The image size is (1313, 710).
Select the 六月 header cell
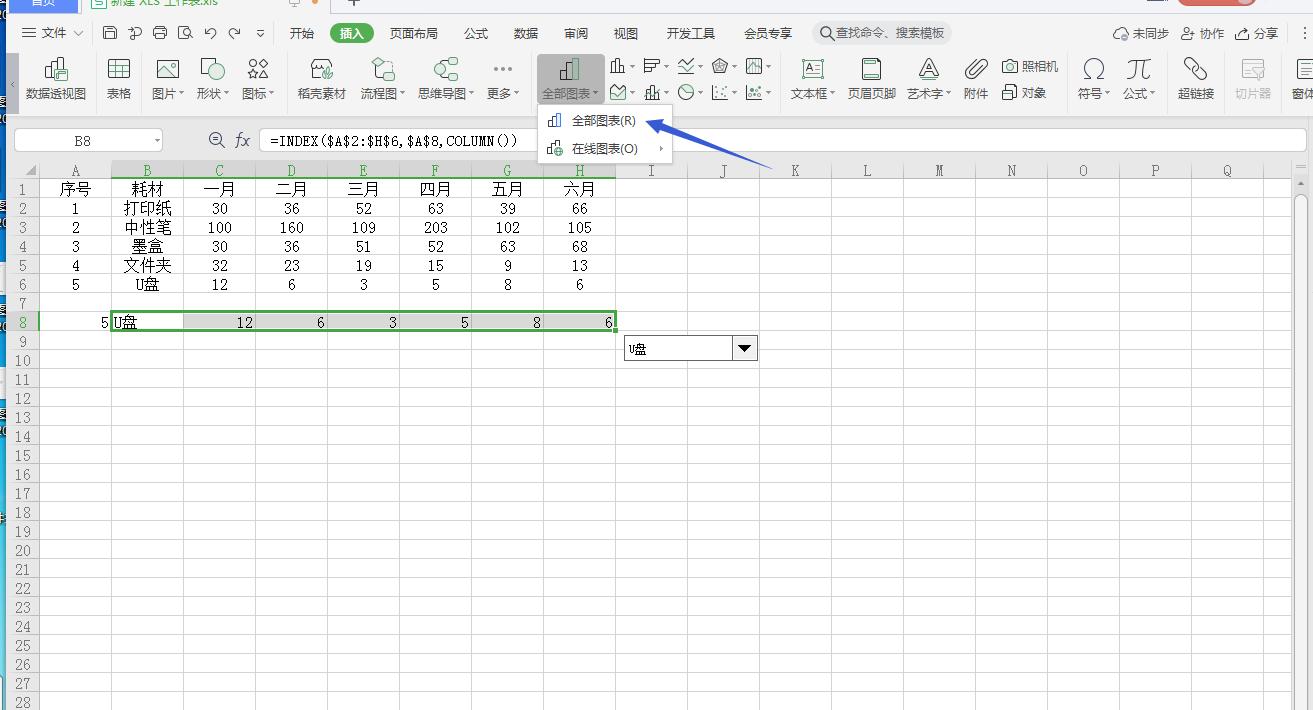click(x=579, y=189)
